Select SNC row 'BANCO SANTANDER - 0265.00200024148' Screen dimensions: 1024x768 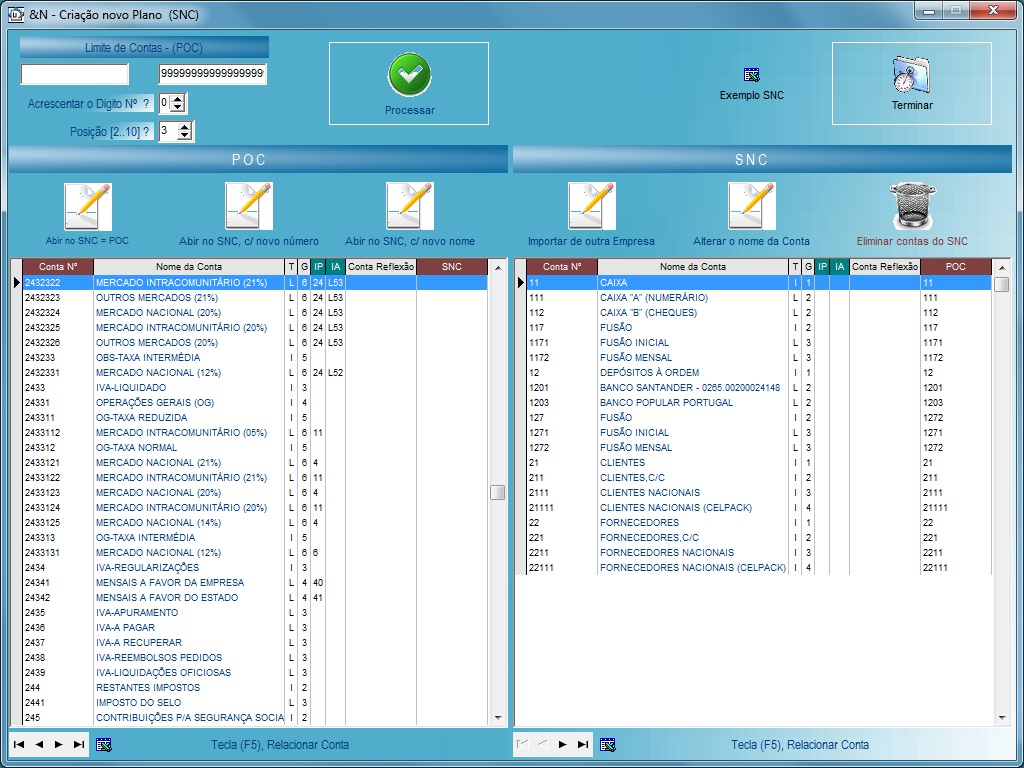[x=759, y=388]
